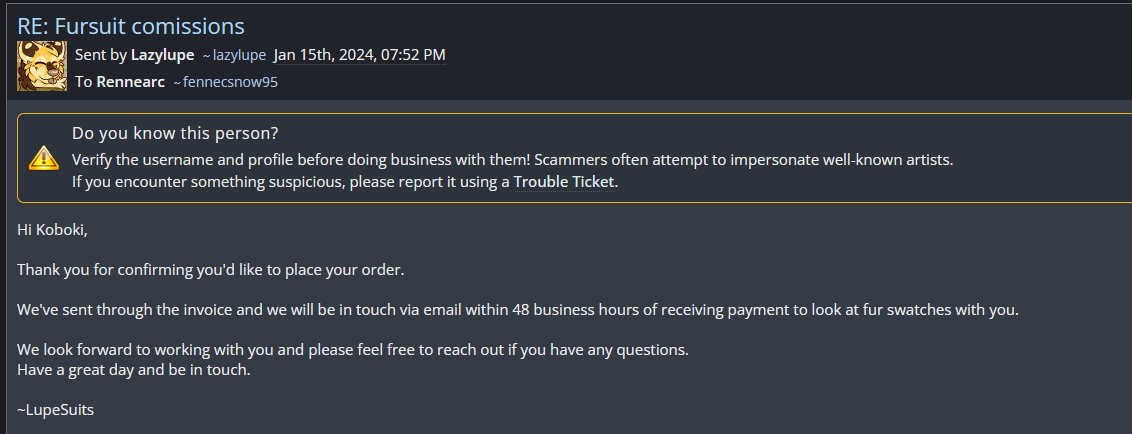Click the Jan 15th, 2024 timestamp
1132x434 pixels.
tap(359, 54)
